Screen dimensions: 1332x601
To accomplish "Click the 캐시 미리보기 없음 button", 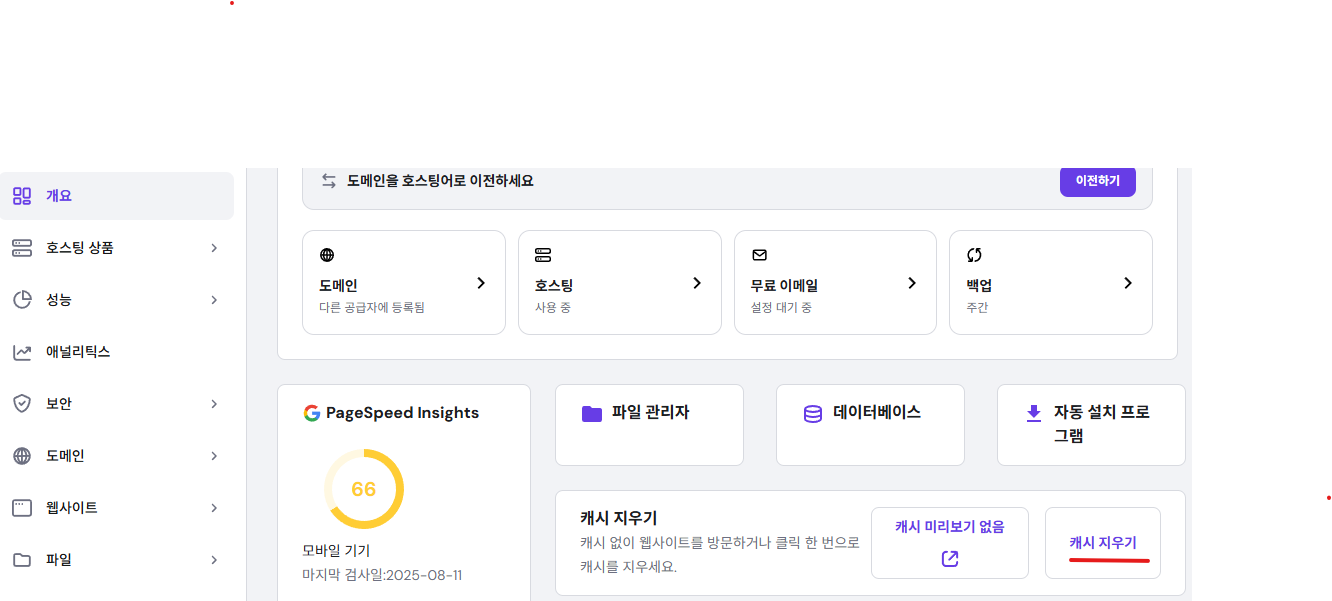I will [950, 543].
